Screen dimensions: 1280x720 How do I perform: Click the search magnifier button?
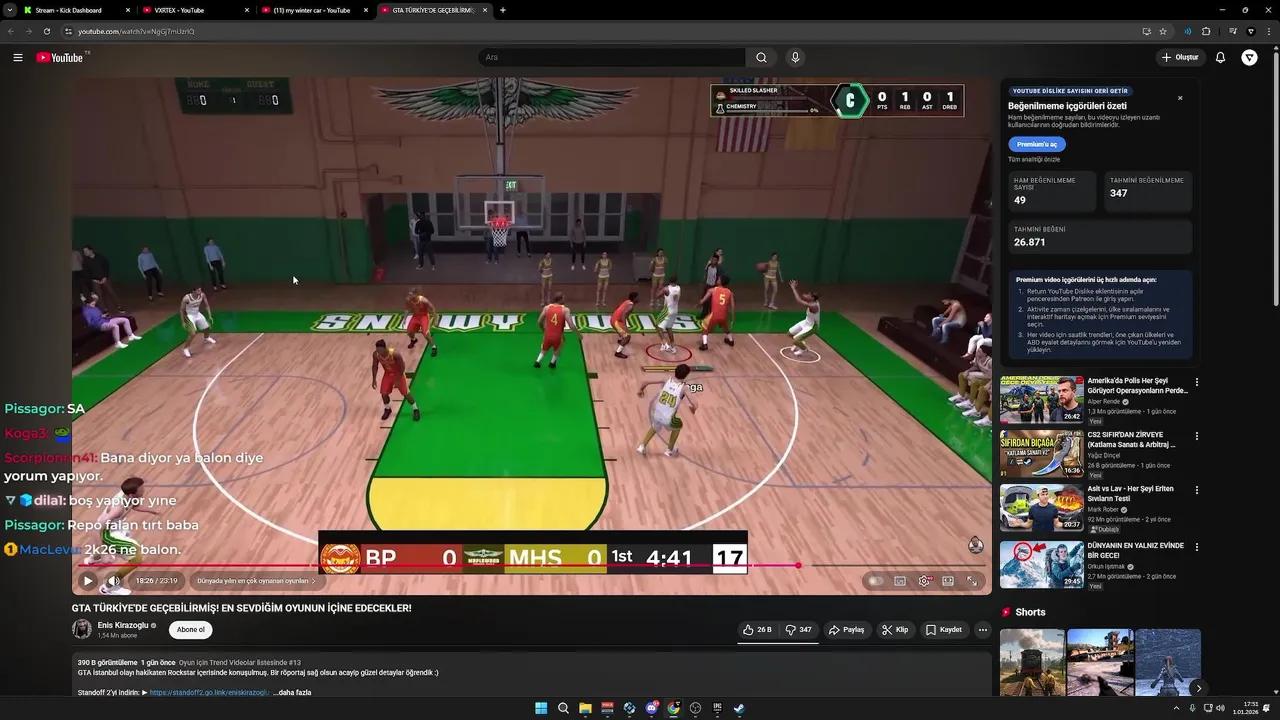[x=761, y=57]
